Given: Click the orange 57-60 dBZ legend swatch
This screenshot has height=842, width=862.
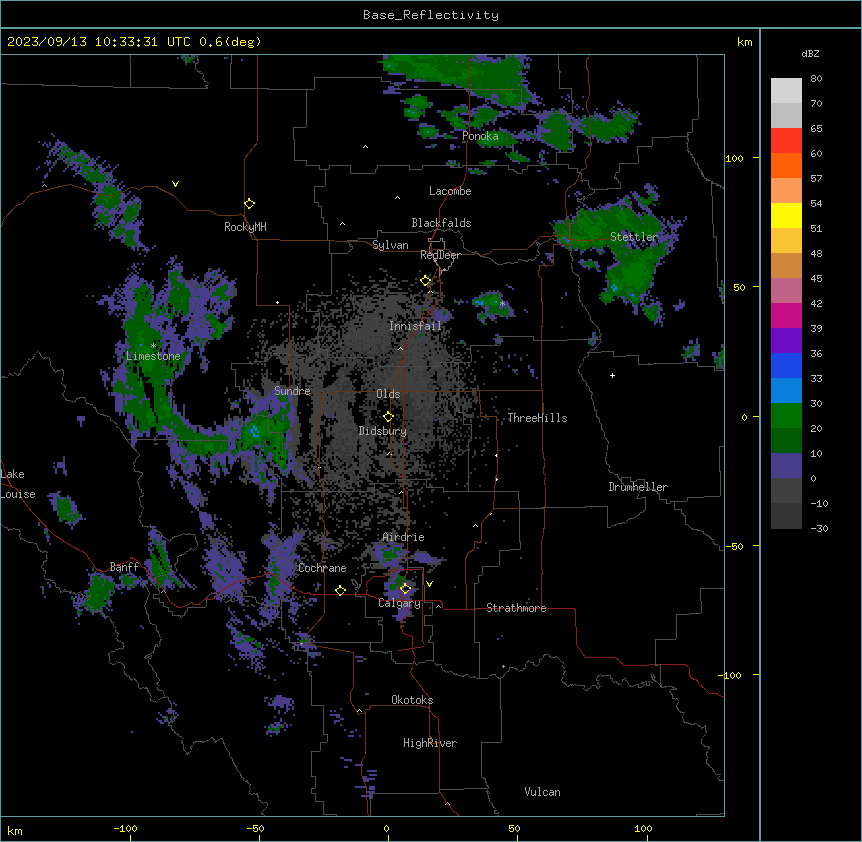Looking at the screenshot, I should click(x=786, y=166).
